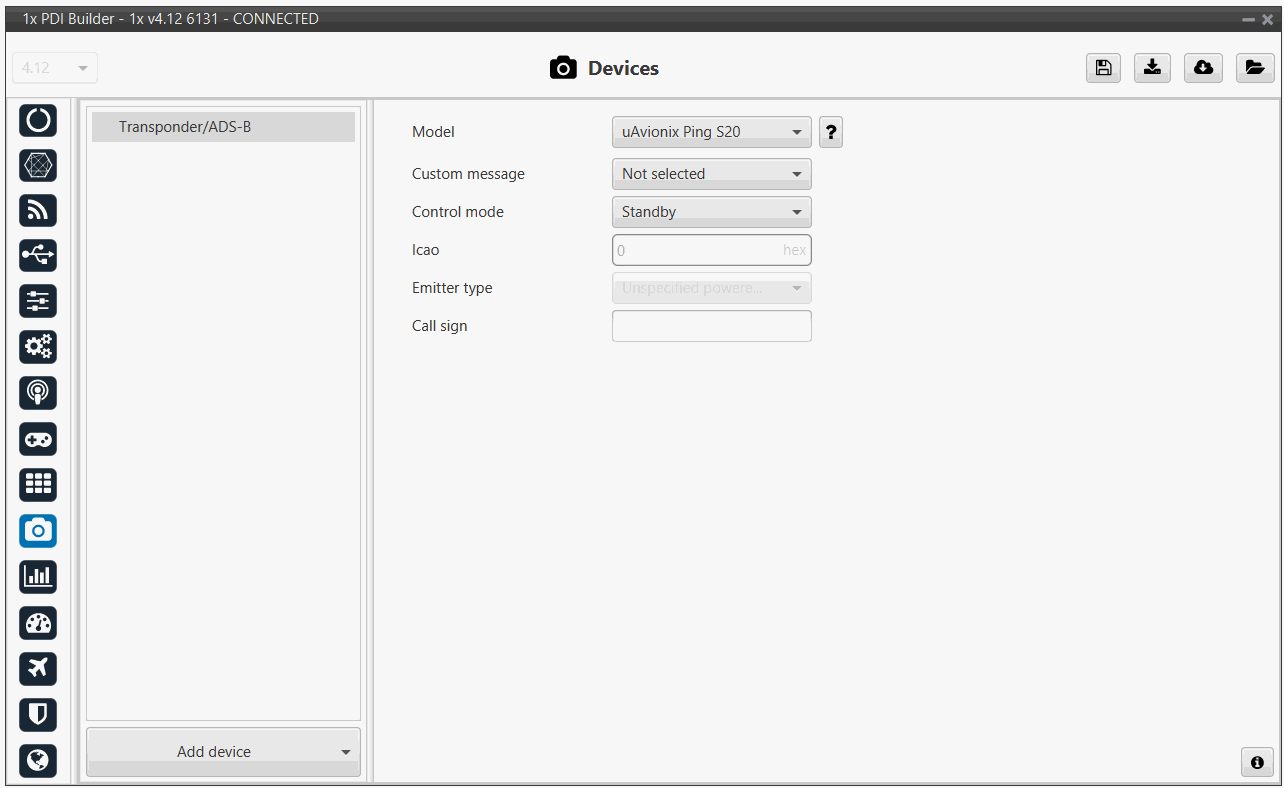Click the cloud download toolbar icon
This screenshot has width=1284, height=788.
pos(1203,68)
